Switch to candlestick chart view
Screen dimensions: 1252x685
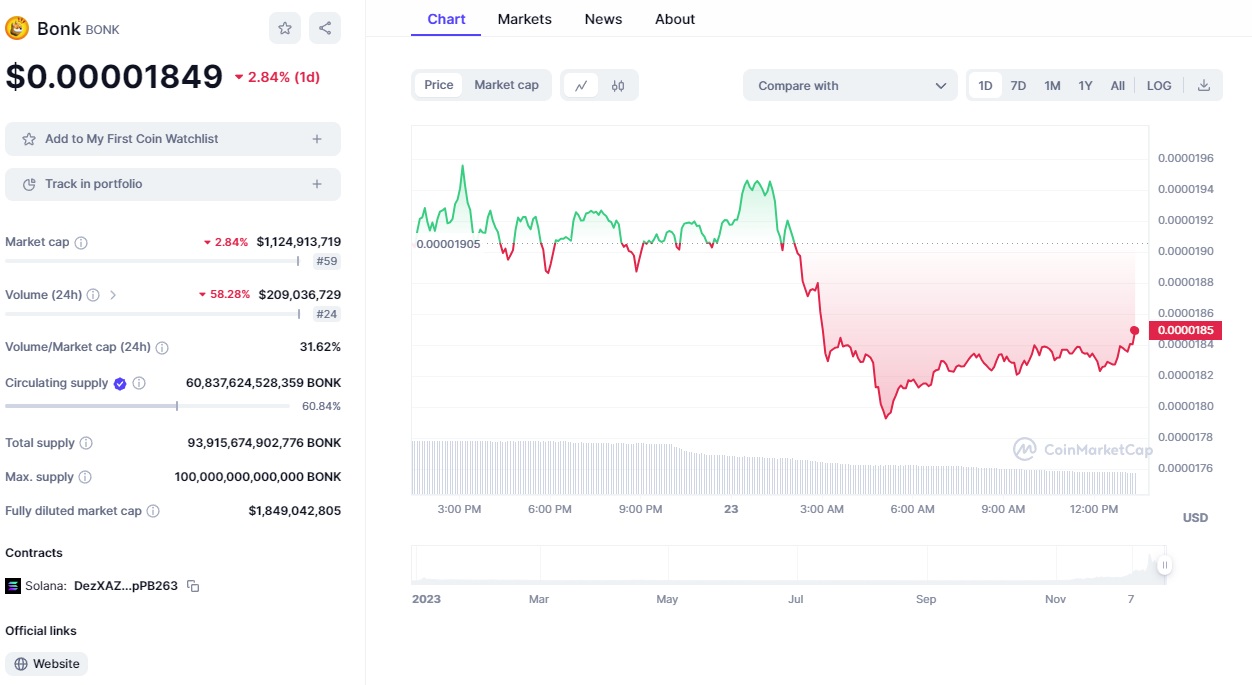coord(618,86)
